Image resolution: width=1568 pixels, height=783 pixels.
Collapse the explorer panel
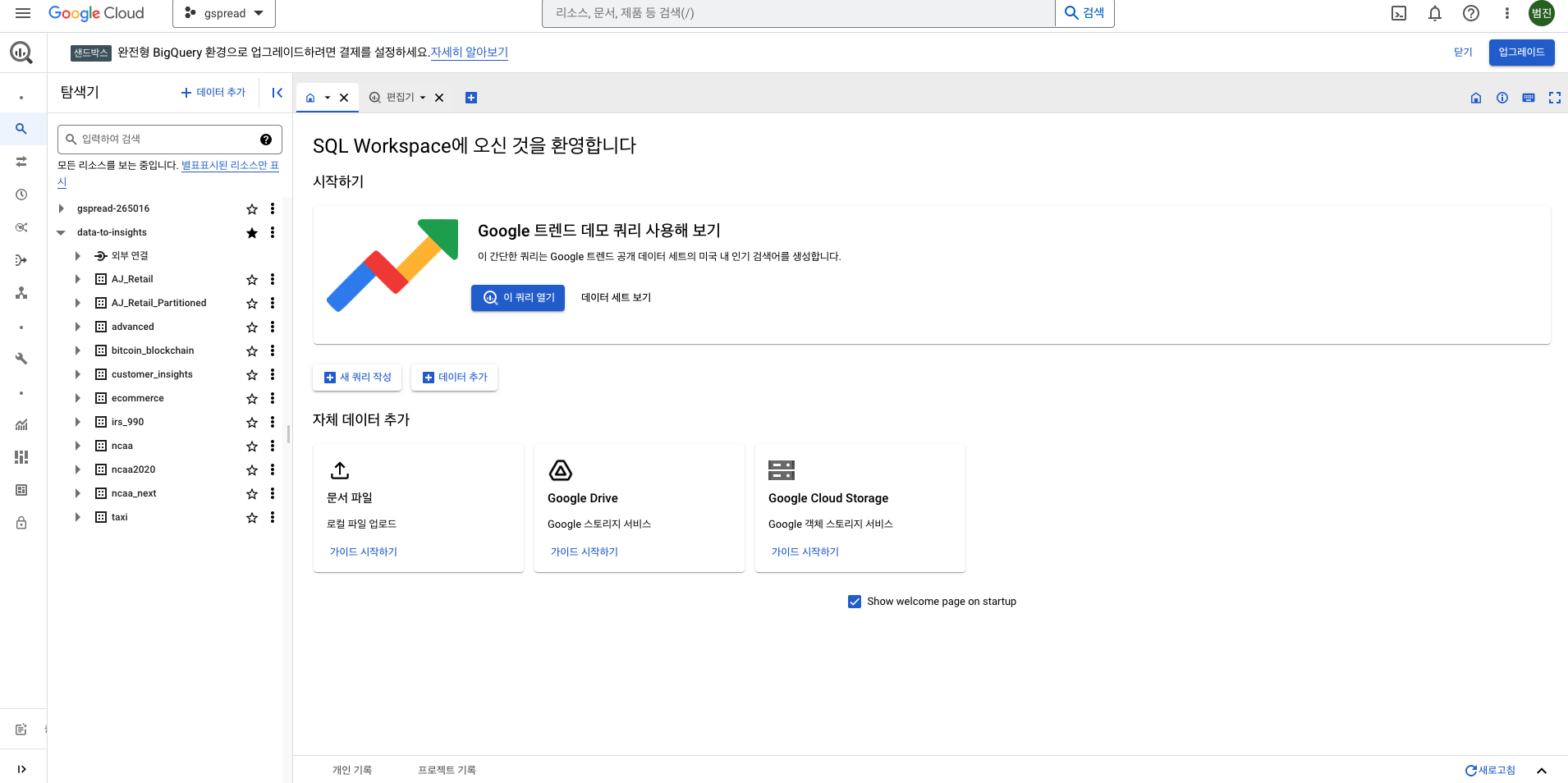tap(277, 93)
